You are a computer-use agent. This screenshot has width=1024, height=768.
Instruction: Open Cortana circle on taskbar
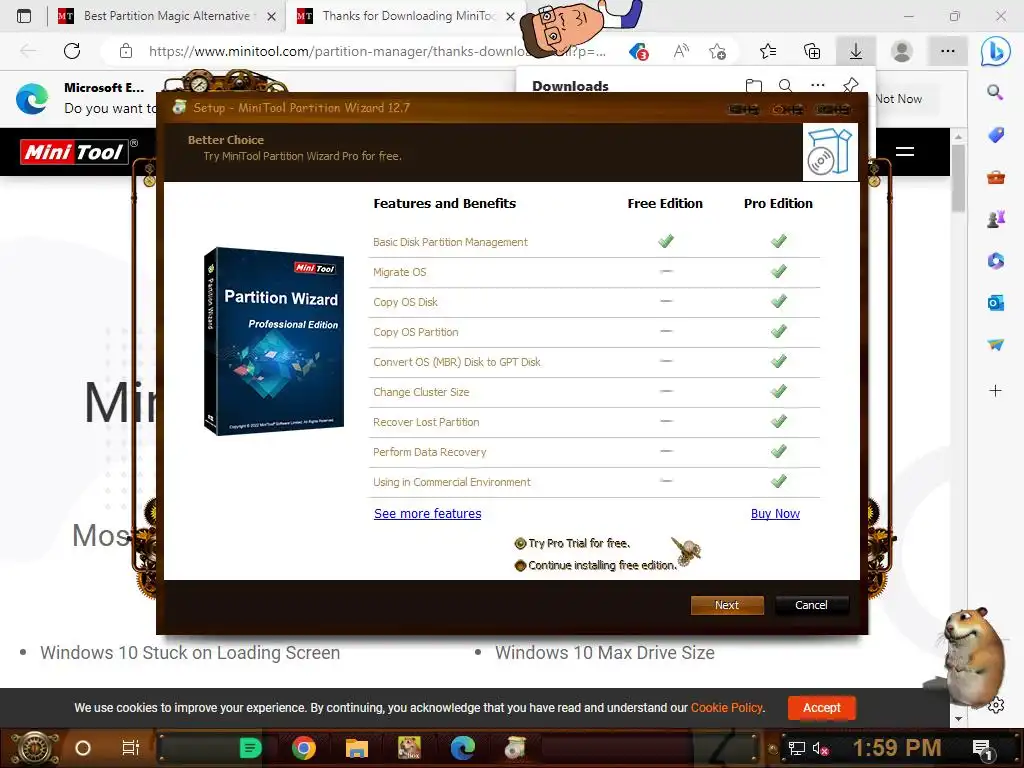click(x=83, y=748)
